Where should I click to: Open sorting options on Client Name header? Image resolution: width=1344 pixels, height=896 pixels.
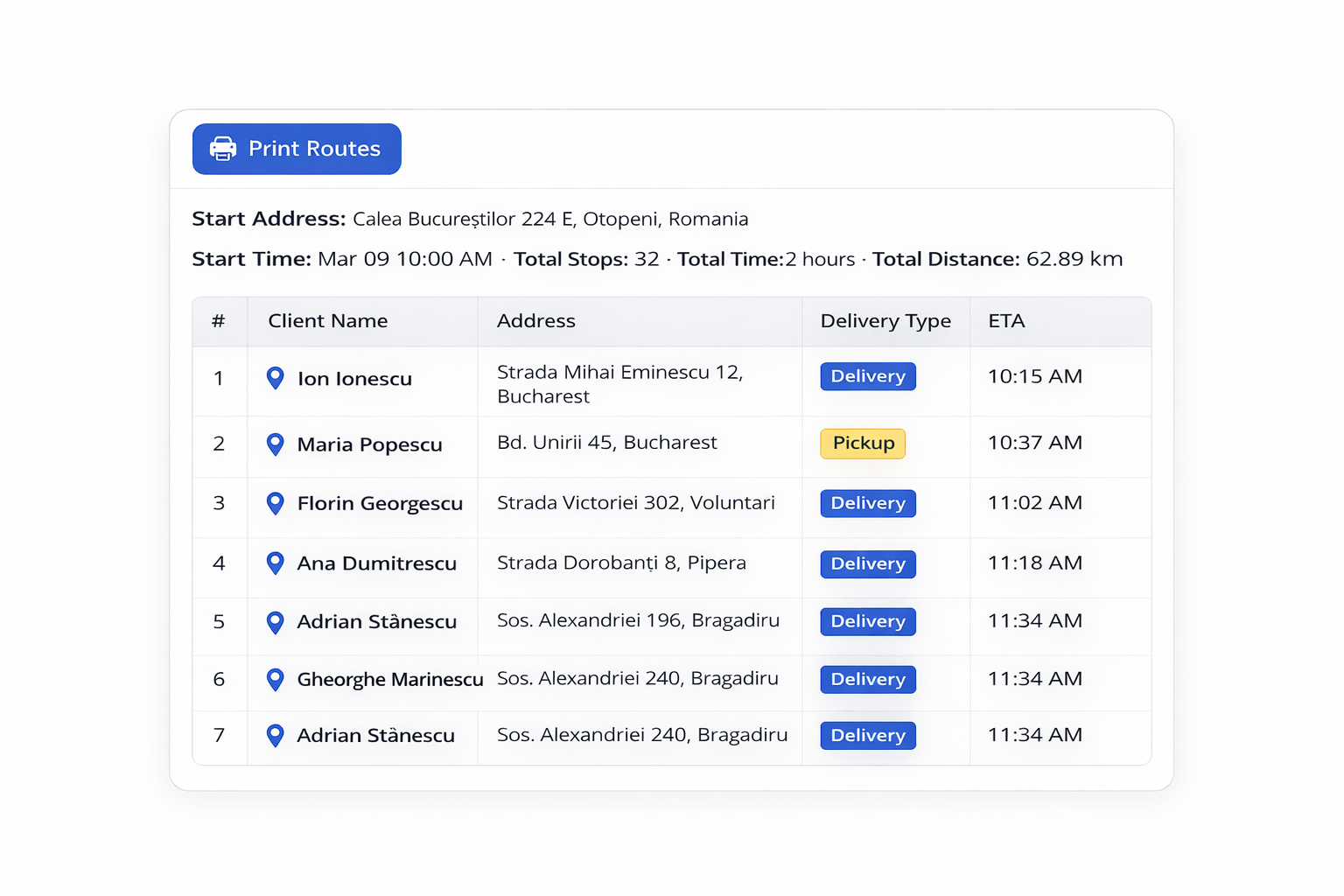coord(328,321)
